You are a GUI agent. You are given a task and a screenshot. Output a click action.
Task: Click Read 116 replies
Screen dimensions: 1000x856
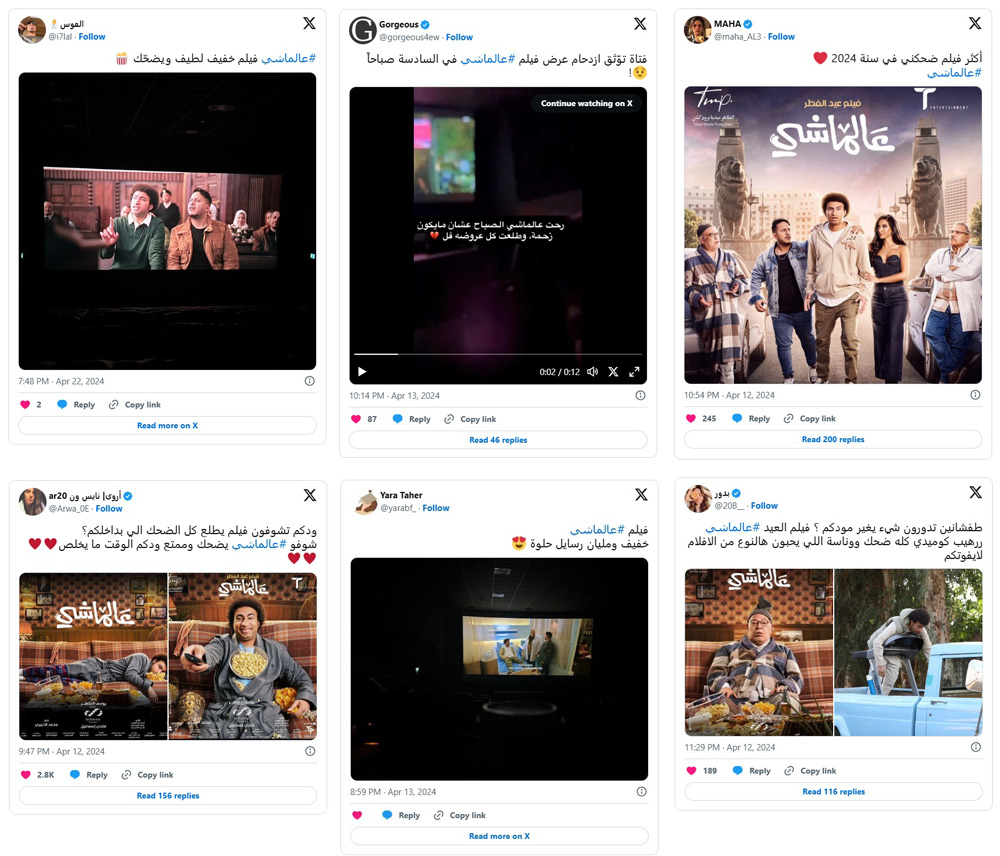click(x=834, y=792)
